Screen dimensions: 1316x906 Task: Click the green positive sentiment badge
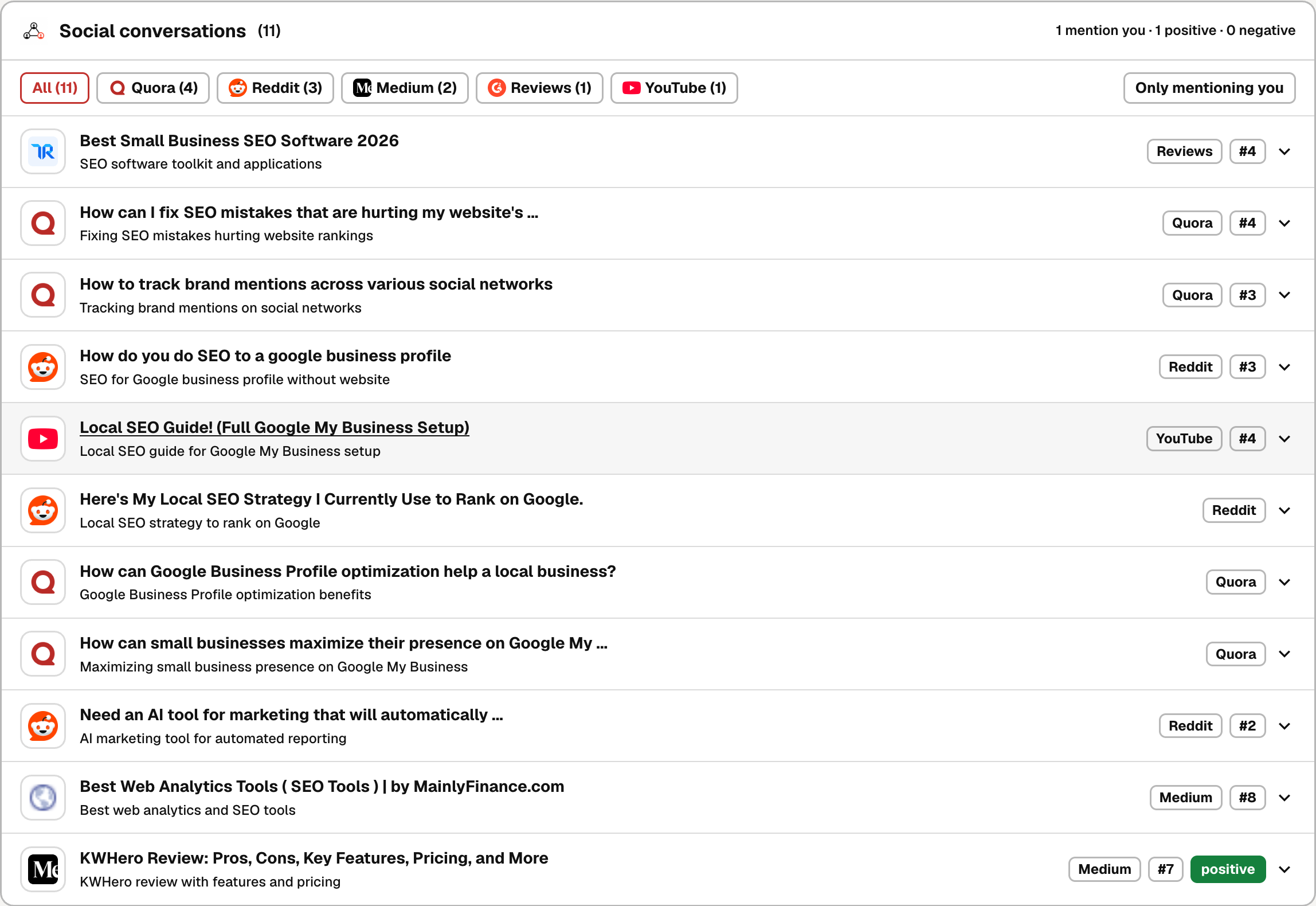[x=1228, y=869]
